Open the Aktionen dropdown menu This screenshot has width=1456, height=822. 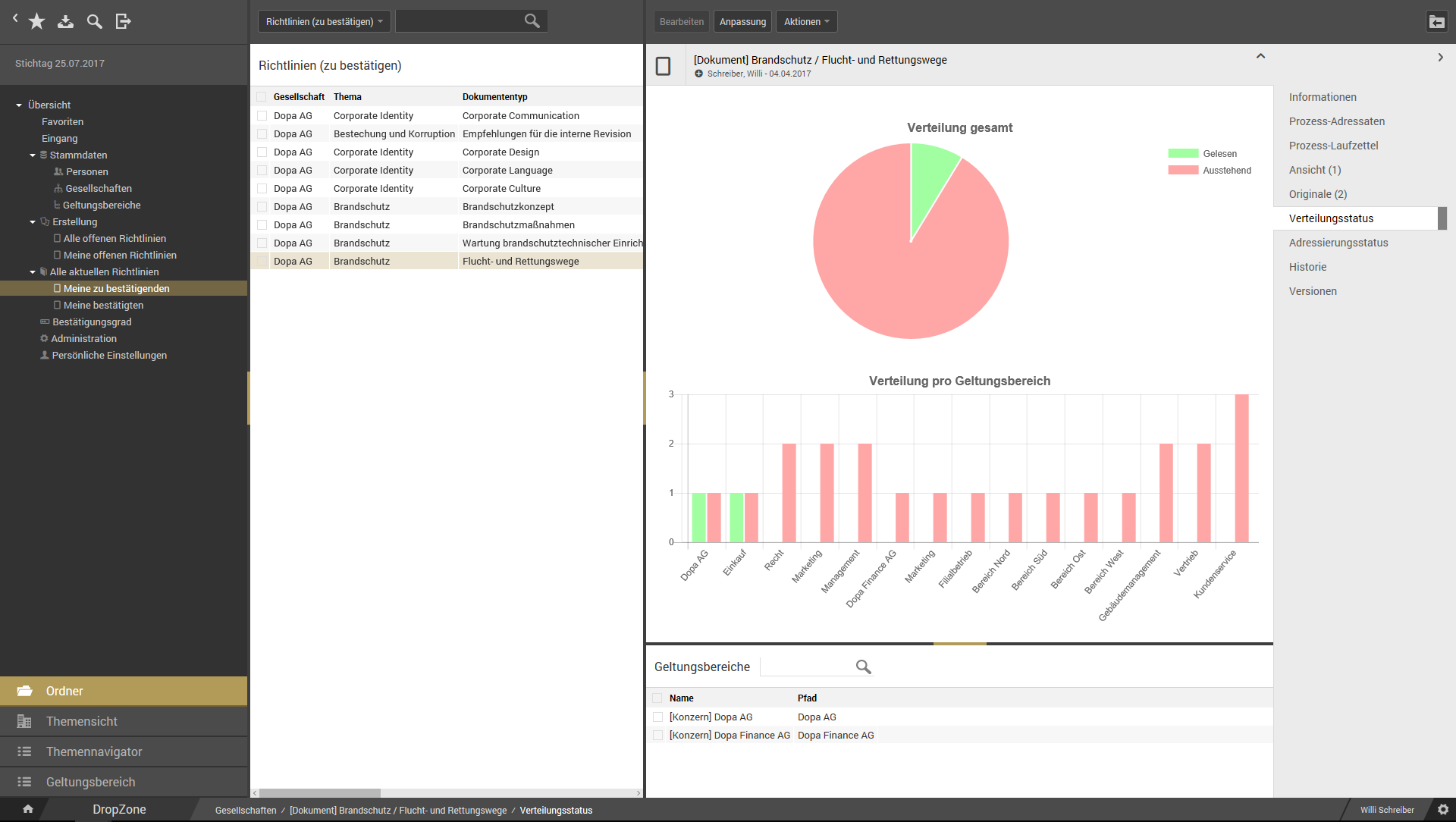(806, 21)
